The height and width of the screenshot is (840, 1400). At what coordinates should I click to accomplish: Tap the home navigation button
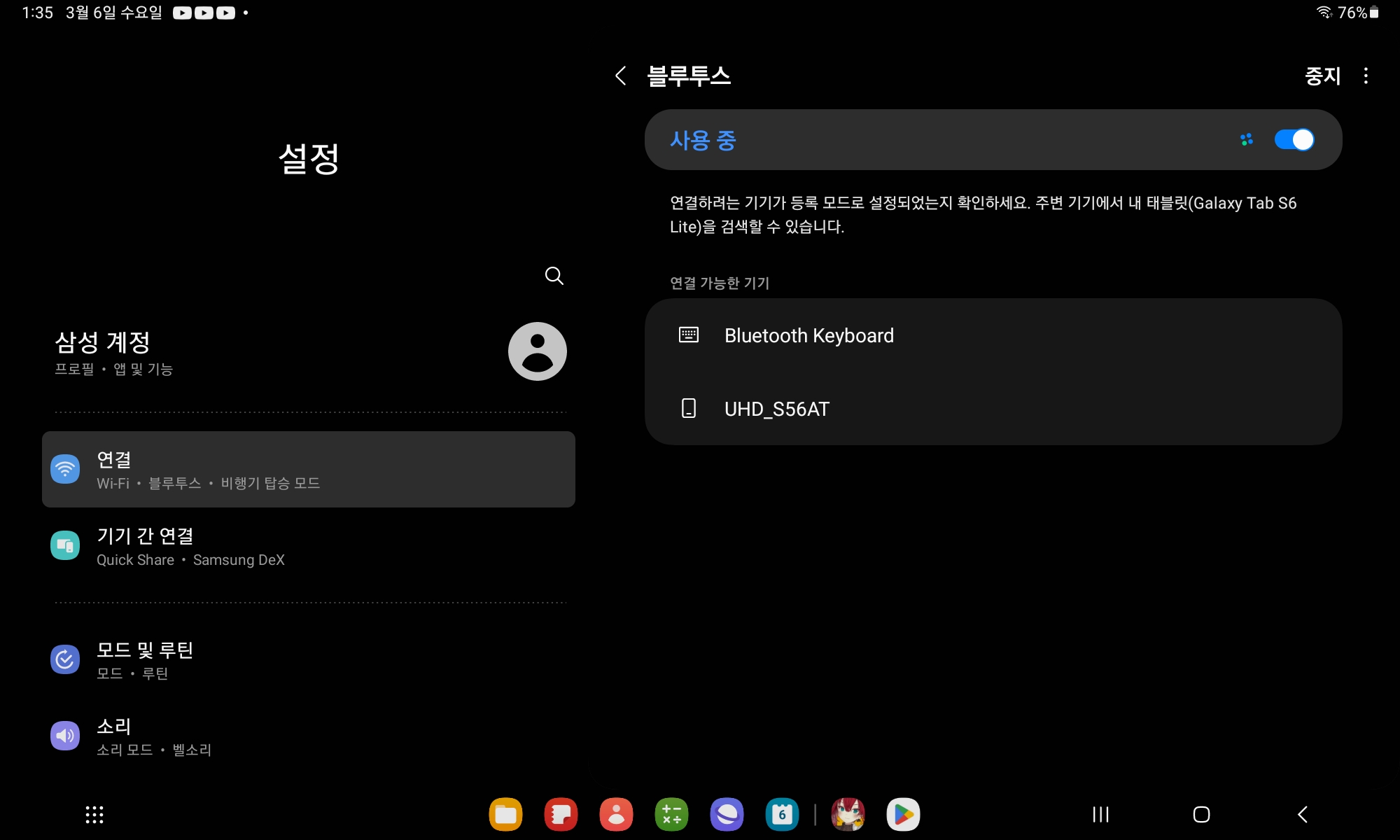(1201, 814)
